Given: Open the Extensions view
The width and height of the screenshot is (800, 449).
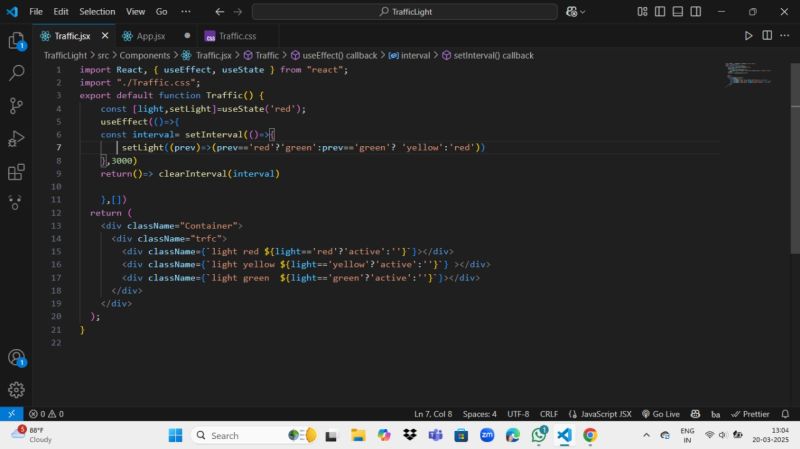Looking at the screenshot, I should point(16,171).
